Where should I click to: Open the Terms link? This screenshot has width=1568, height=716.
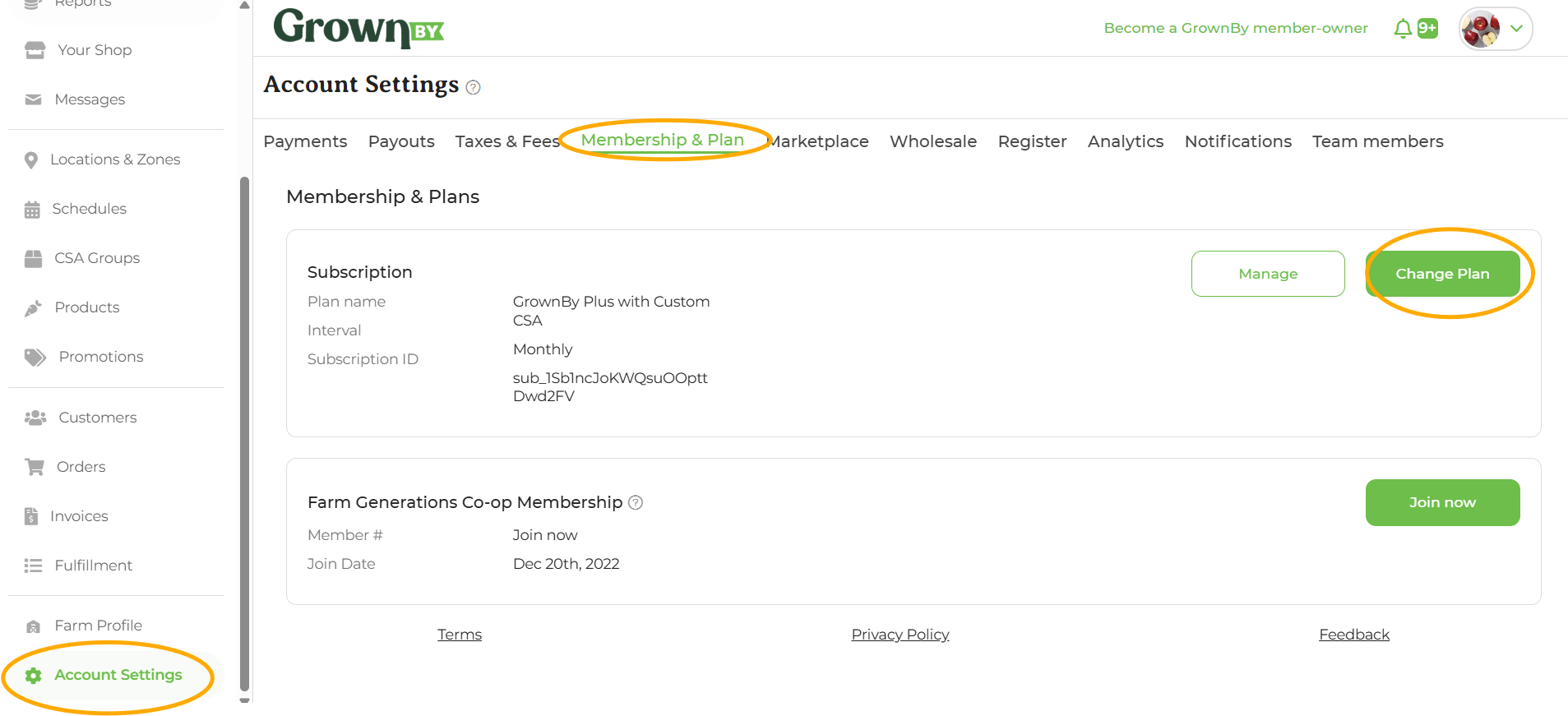click(x=460, y=635)
